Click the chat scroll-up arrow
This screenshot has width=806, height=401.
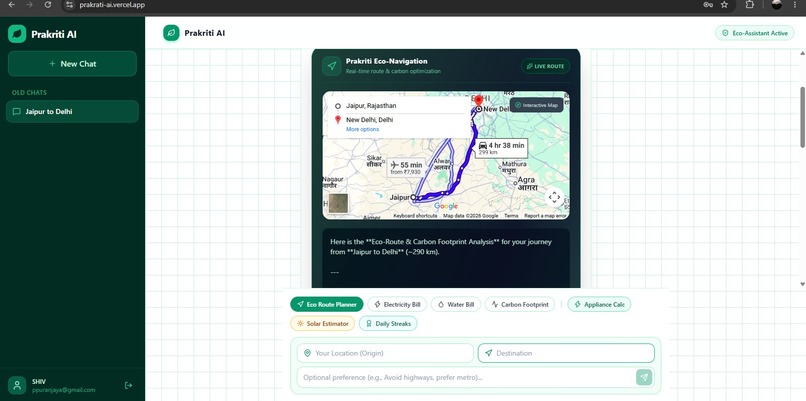803,53
